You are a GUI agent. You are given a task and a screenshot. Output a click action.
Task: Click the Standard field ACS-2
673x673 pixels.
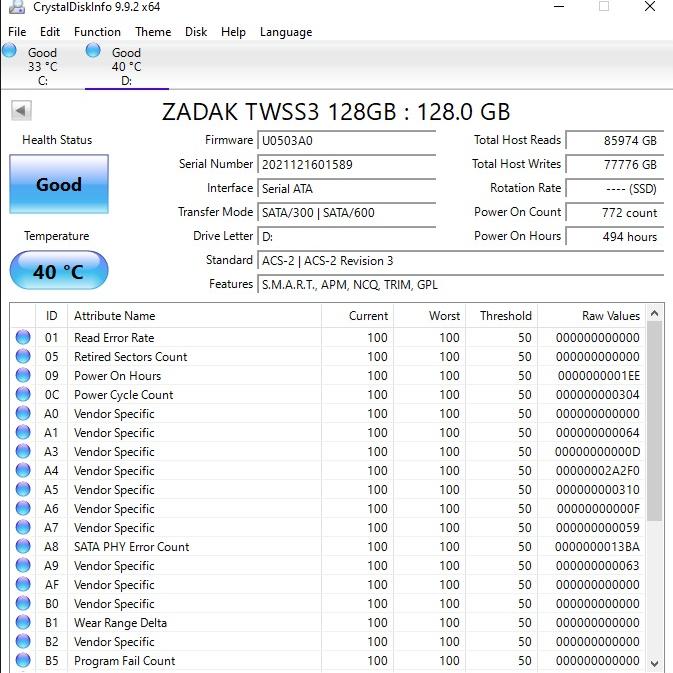pos(461,261)
